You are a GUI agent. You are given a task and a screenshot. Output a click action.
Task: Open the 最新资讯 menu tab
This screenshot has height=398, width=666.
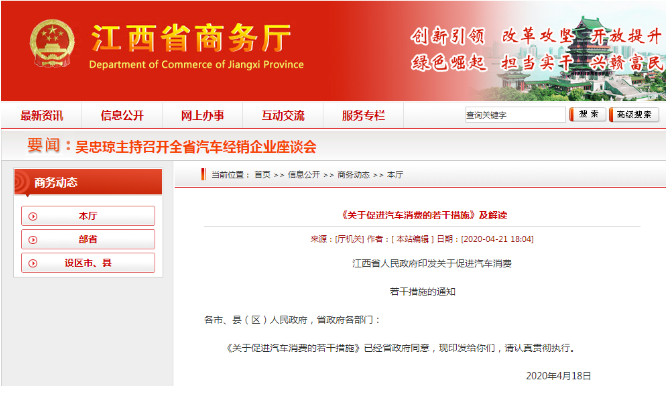pyautogui.click(x=42, y=115)
